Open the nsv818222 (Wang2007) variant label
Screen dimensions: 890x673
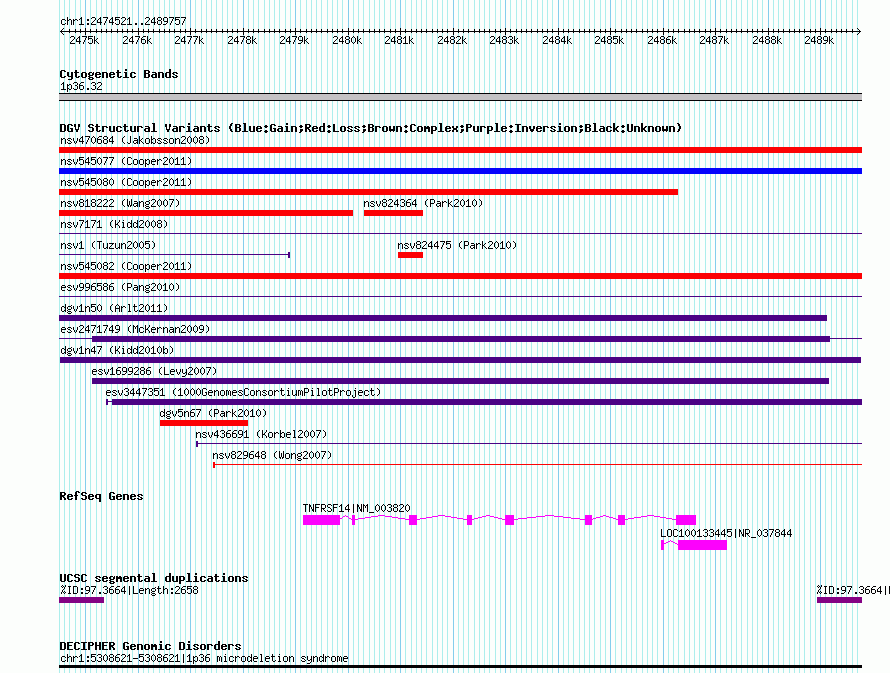pyautogui.click(x=120, y=203)
